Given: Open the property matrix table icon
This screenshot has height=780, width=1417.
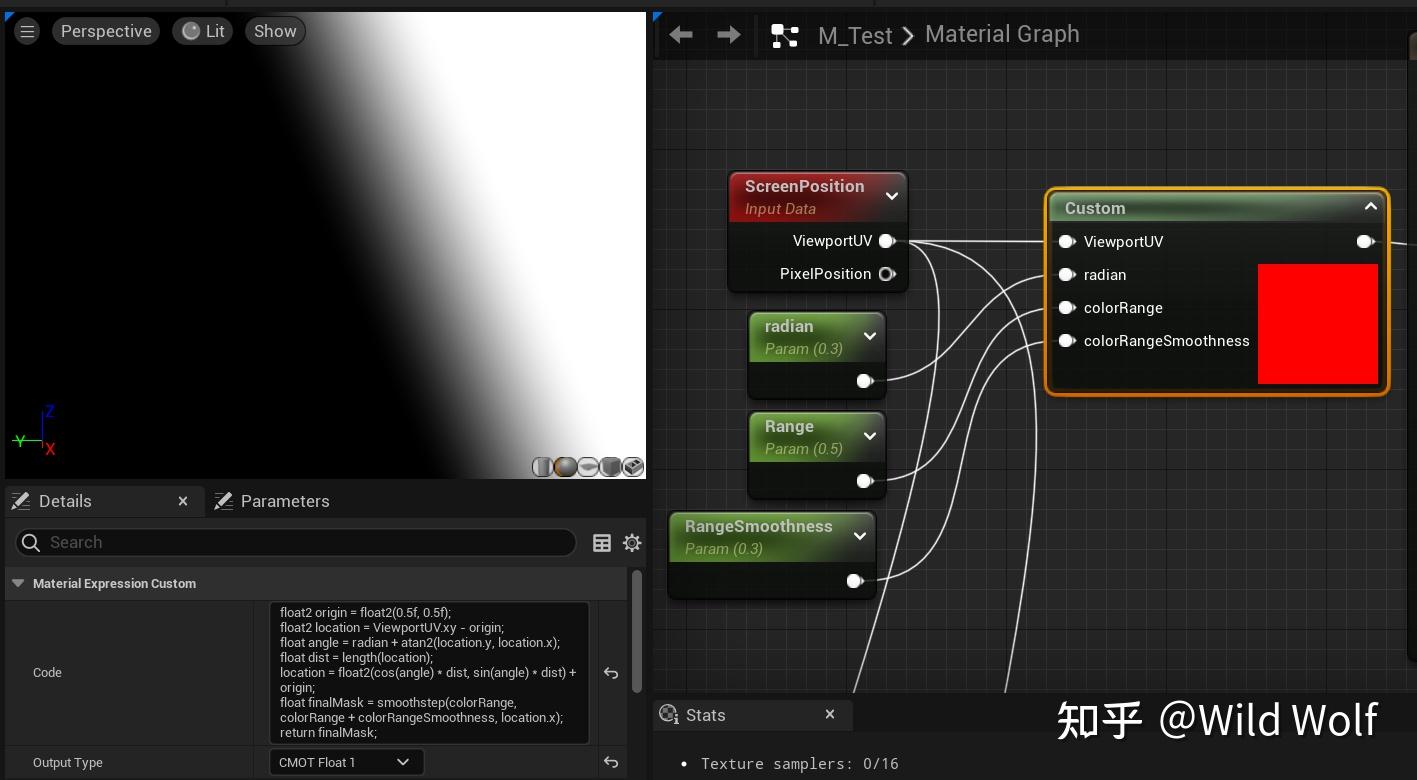Looking at the screenshot, I should pos(602,542).
